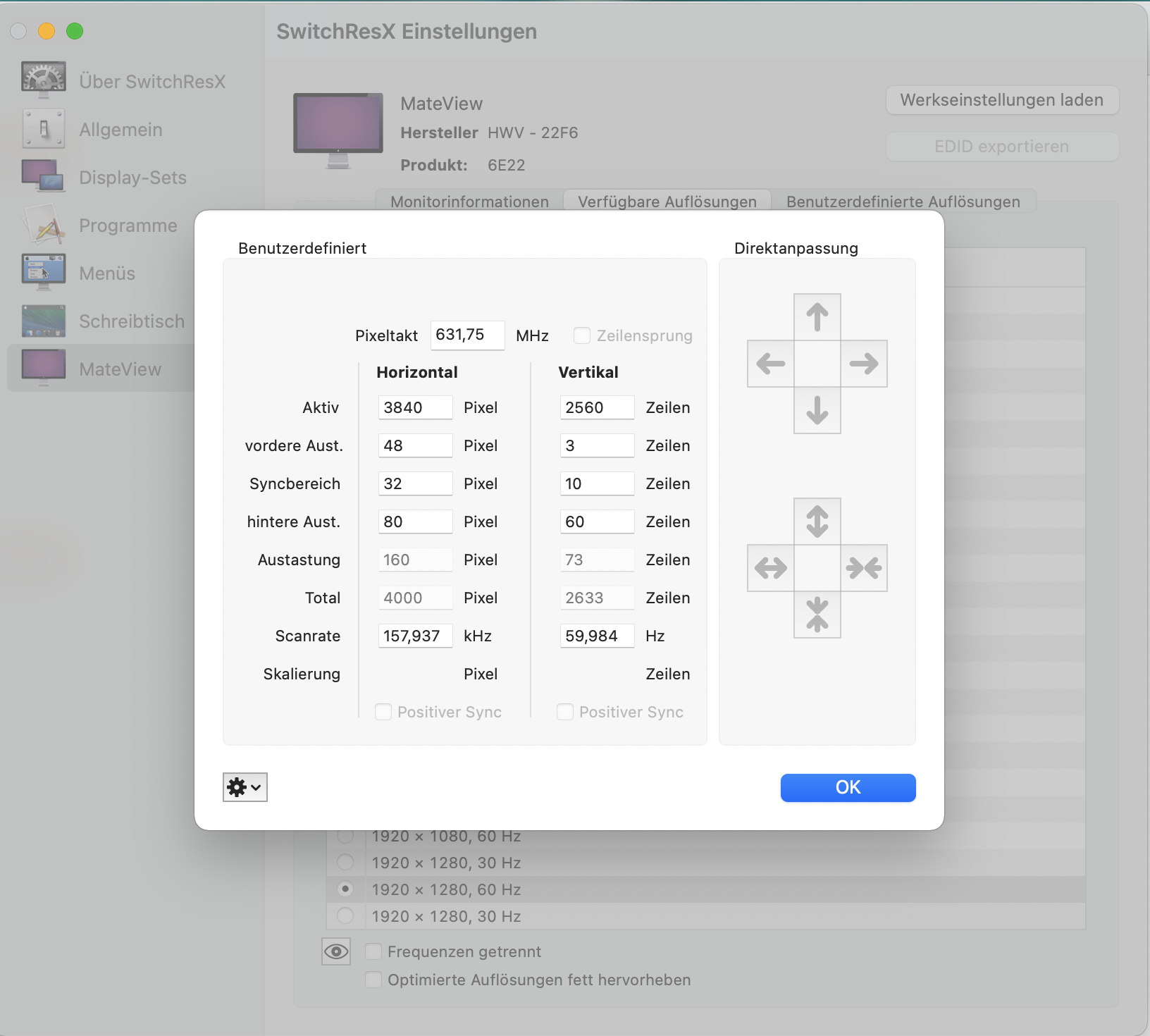Toggle the eye visibility button below resolution list
1150x1036 pixels.
coord(336,951)
